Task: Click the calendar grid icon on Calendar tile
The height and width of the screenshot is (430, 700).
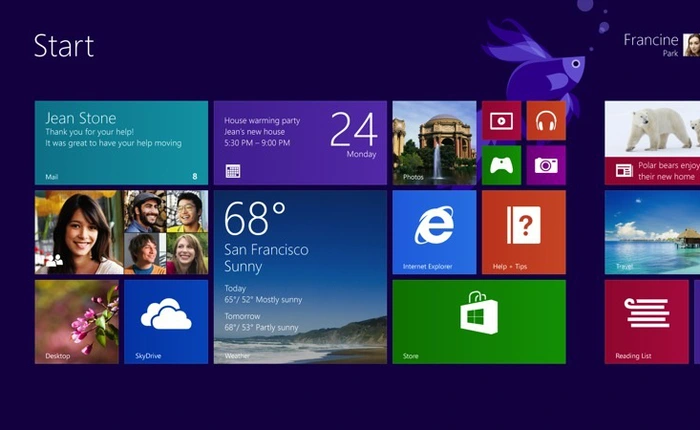Action: [233, 171]
